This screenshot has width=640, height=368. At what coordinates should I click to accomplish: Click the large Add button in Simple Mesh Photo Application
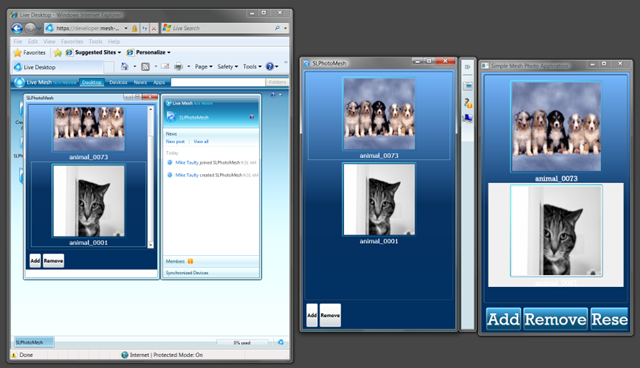coord(503,319)
